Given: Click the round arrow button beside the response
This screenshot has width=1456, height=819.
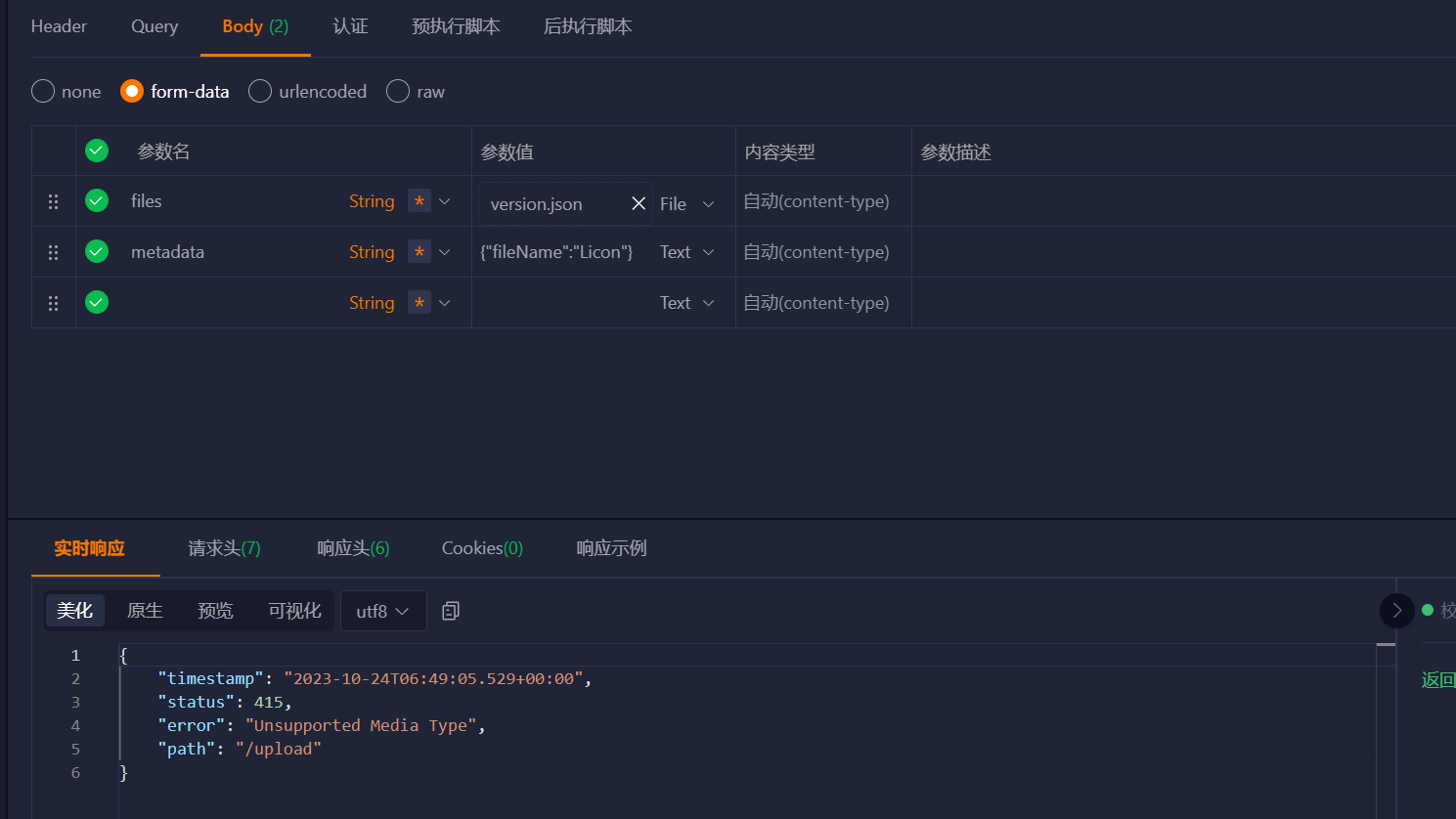Looking at the screenshot, I should point(1397,611).
